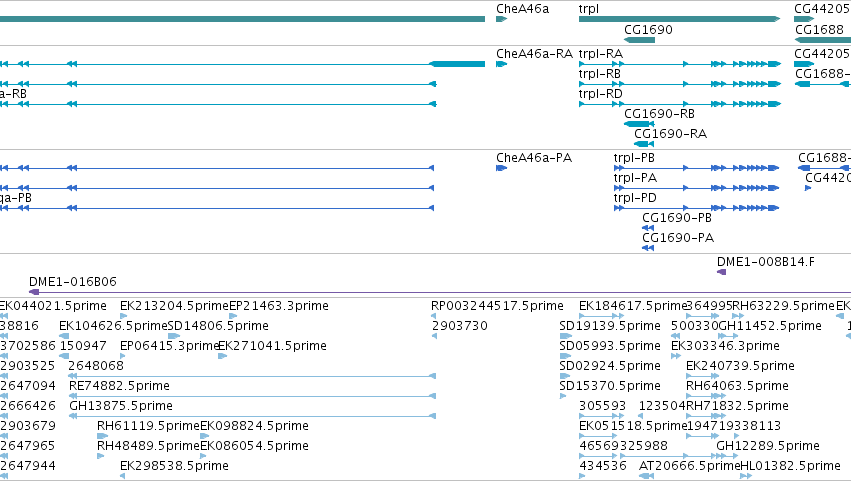The height and width of the screenshot is (481, 851).
Task: Click the EK184617.5prime EST label
Action: click(x=633, y=306)
